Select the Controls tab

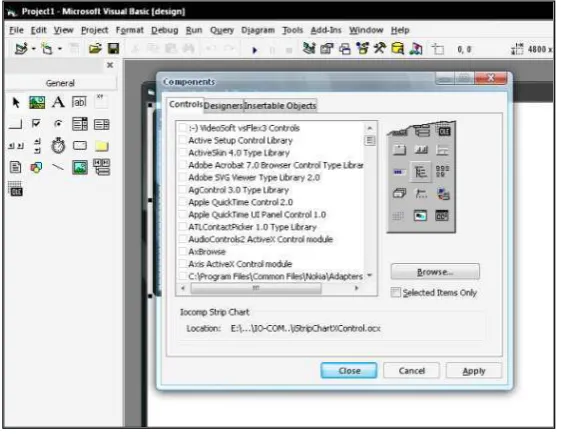[186, 104]
